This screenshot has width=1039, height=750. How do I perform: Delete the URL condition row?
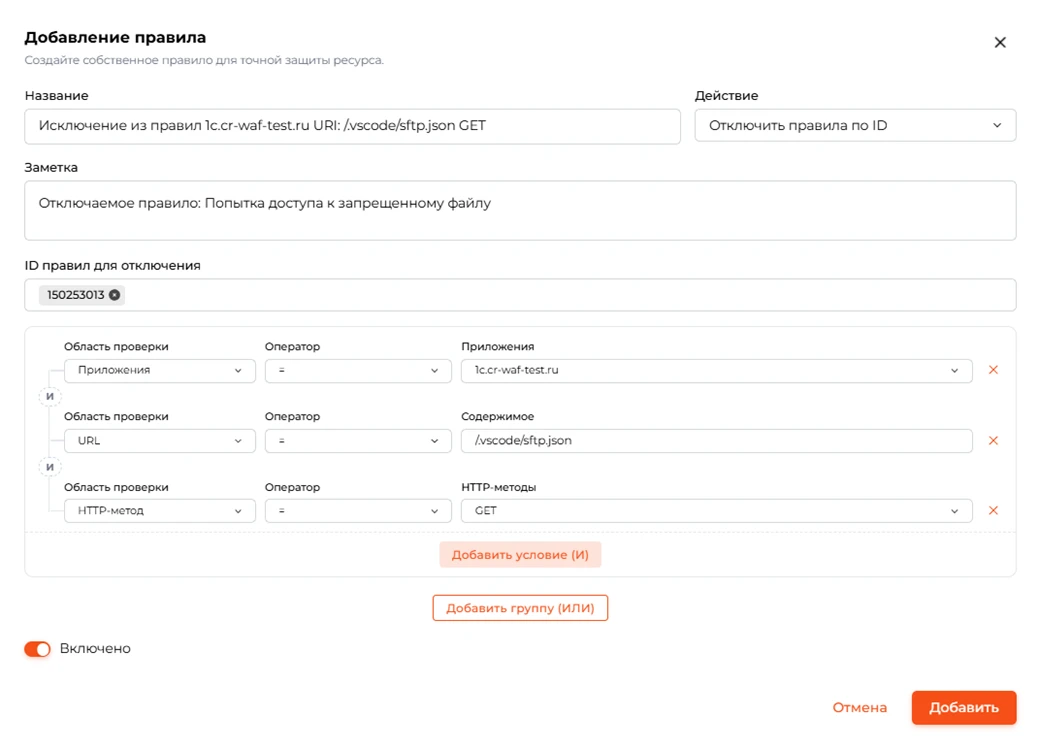coord(993,441)
